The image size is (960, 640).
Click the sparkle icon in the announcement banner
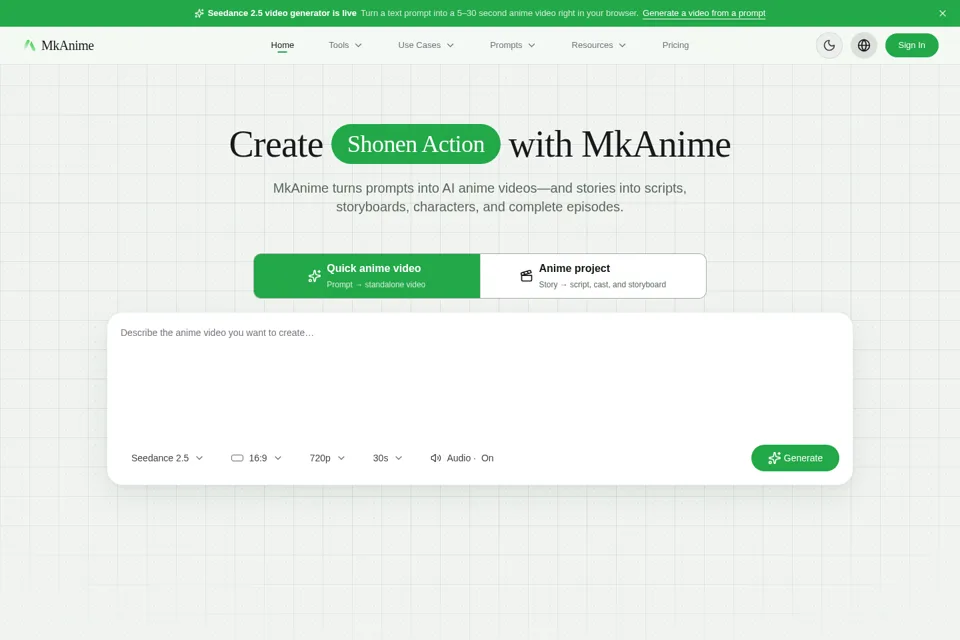[x=199, y=13]
